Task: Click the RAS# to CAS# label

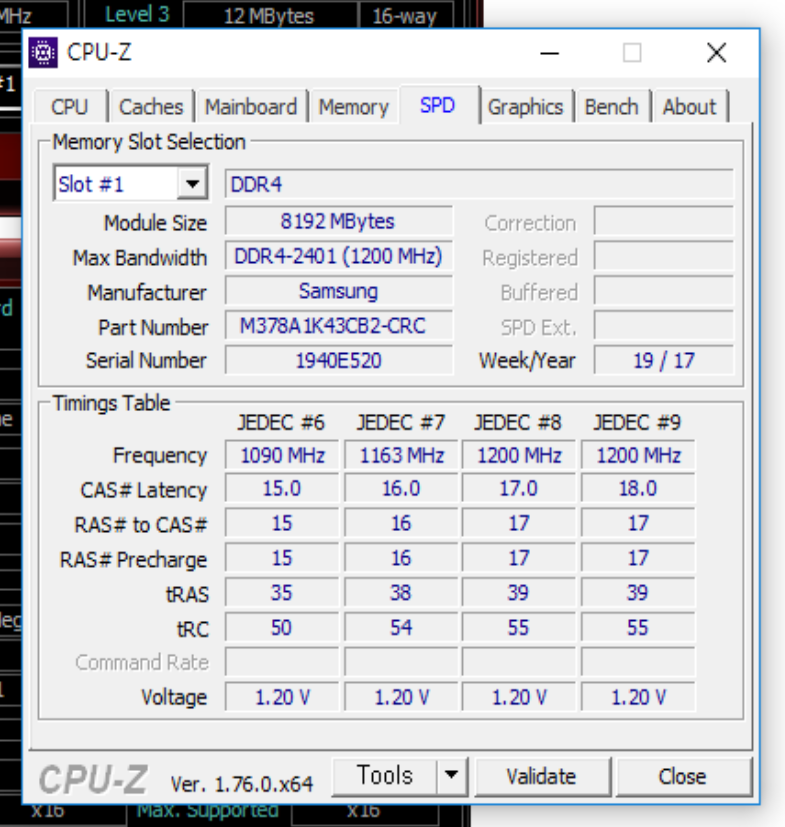Action: (x=141, y=525)
